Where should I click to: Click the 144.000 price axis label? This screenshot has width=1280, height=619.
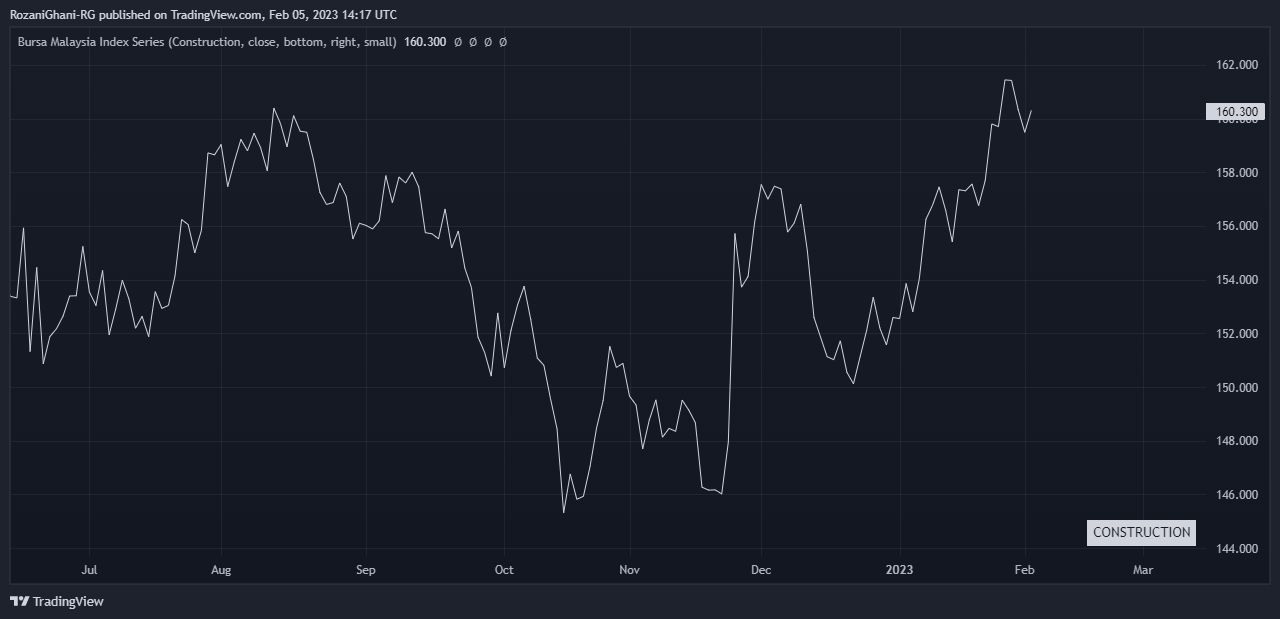[x=1236, y=549]
